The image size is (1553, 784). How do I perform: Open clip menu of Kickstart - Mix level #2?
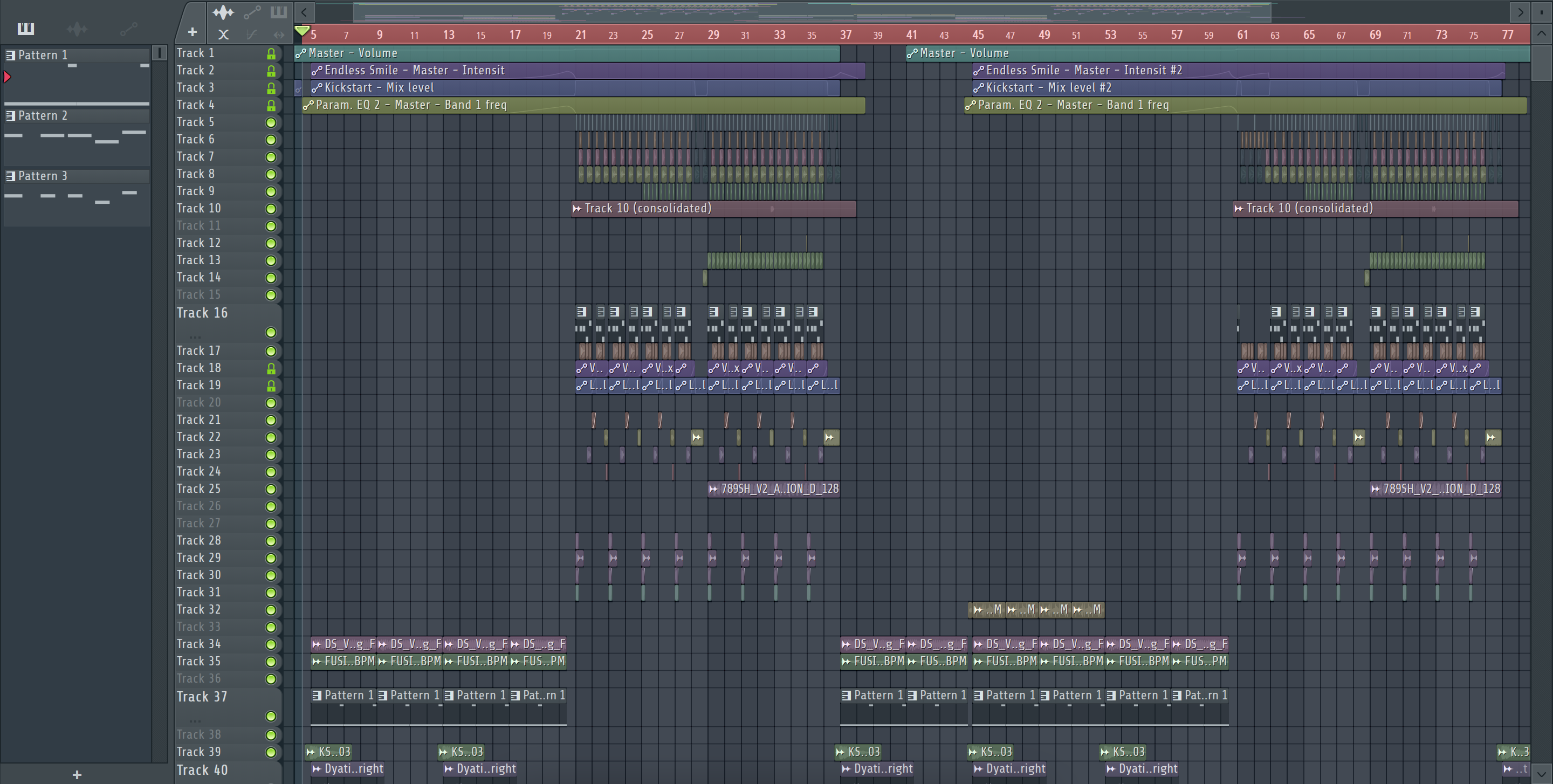click(x=979, y=87)
